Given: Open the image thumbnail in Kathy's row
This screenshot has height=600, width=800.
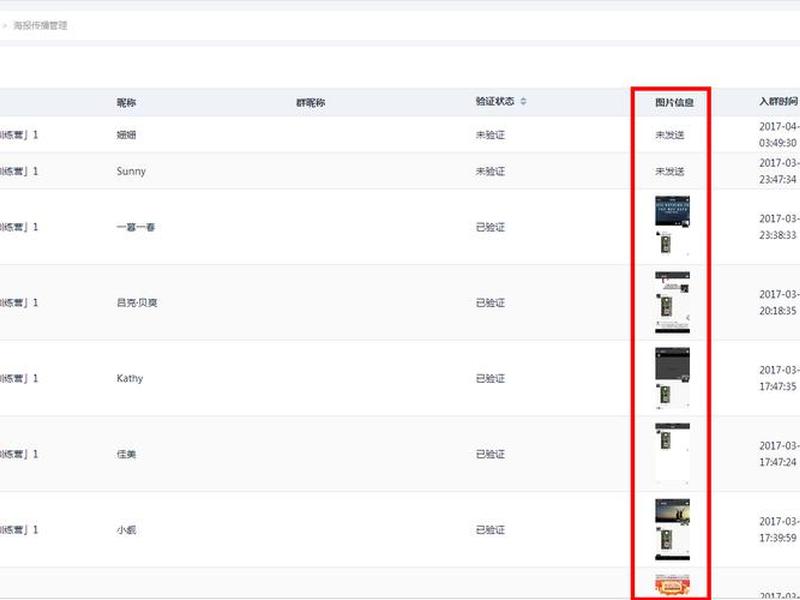Looking at the screenshot, I should point(672,378).
